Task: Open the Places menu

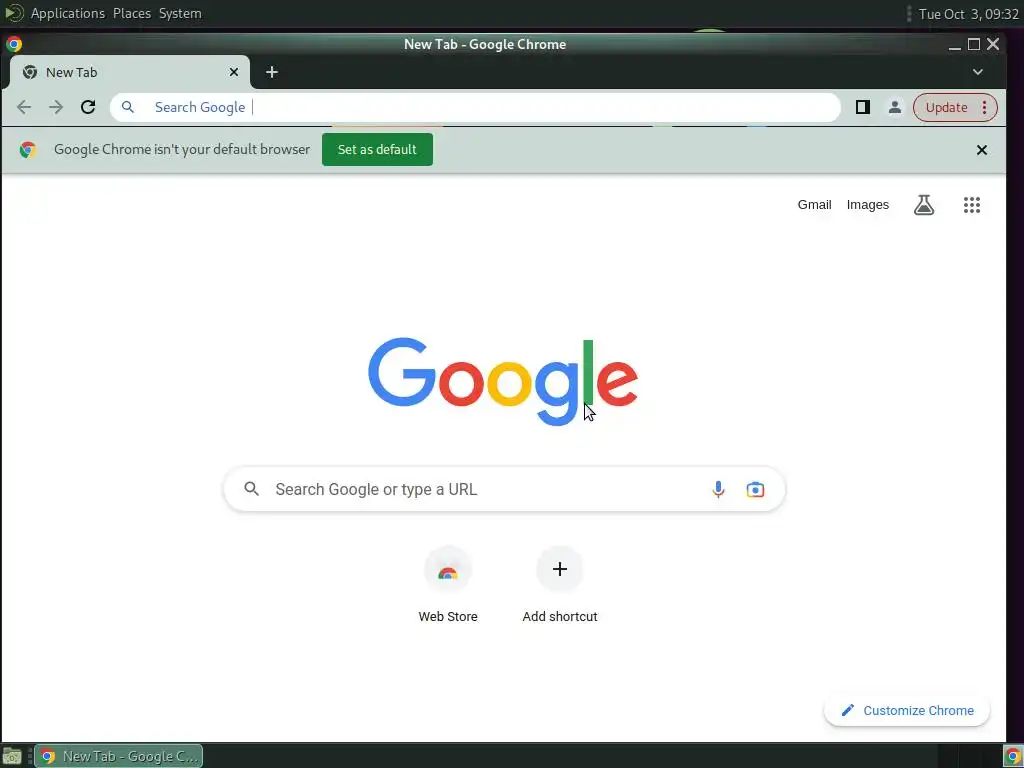Action: click(x=132, y=13)
